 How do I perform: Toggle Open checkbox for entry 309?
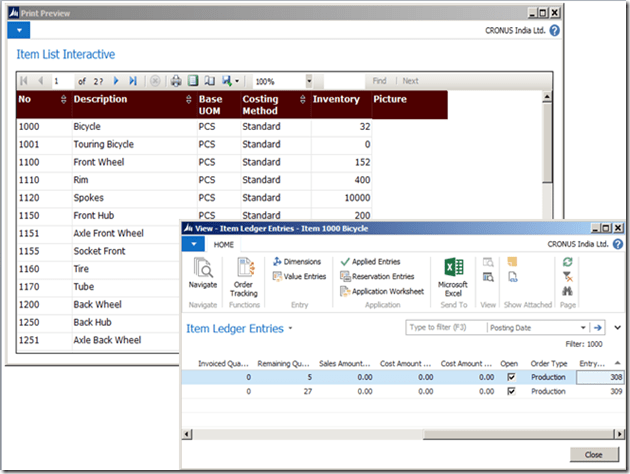(513, 393)
